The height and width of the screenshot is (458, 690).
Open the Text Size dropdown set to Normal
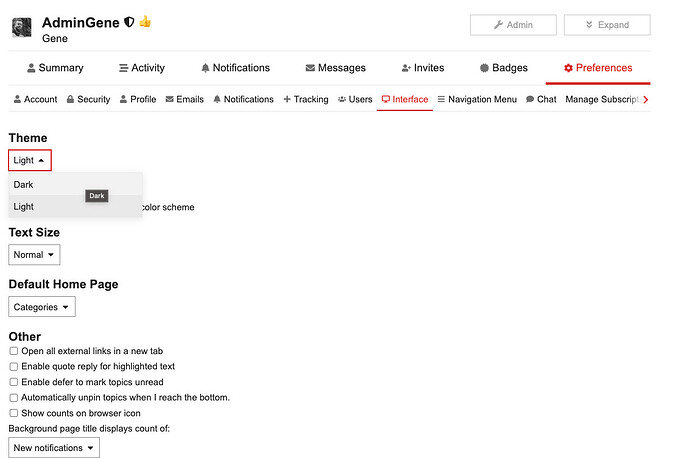tap(34, 255)
